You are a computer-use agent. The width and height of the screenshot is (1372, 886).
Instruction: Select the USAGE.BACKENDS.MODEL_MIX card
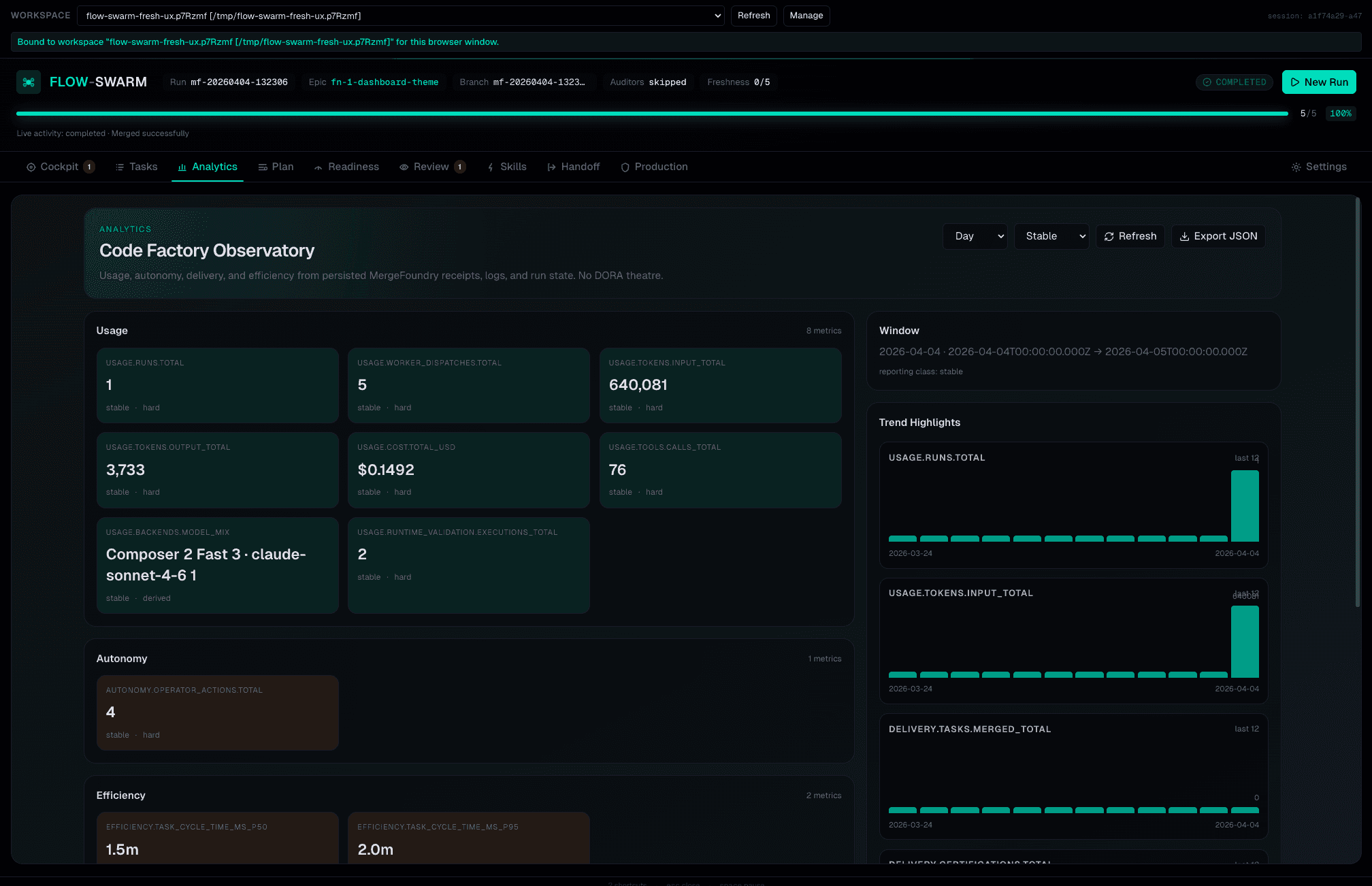pyautogui.click(x=217, y=565)
